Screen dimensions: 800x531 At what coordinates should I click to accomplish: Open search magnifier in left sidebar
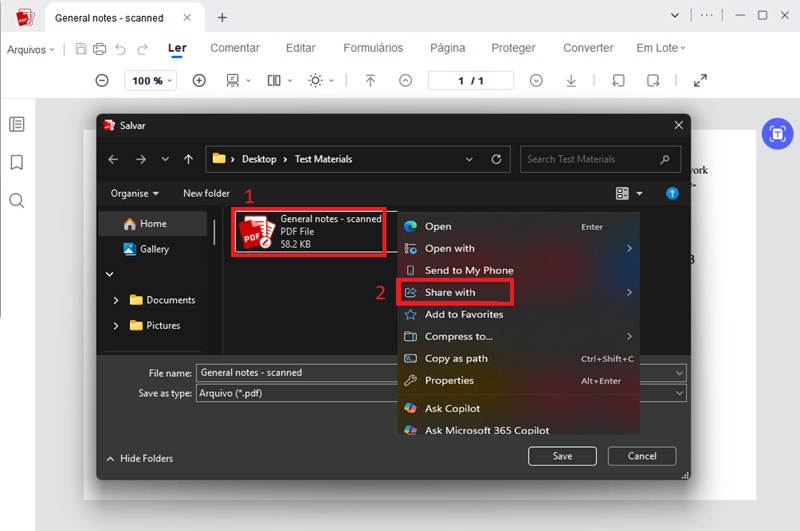tap(17, 200)
